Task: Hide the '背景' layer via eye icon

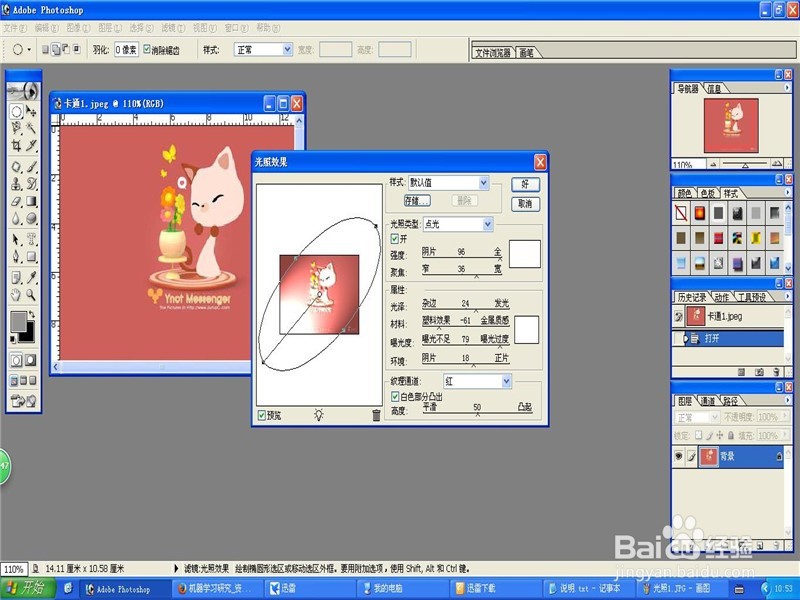Action: [x=679, y=456]
